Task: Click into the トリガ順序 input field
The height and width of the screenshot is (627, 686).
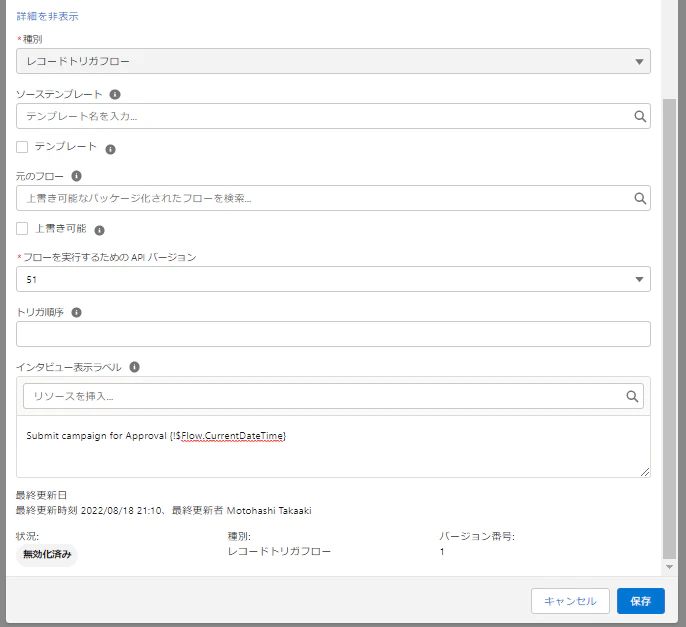Action: (x=333, y=334)
